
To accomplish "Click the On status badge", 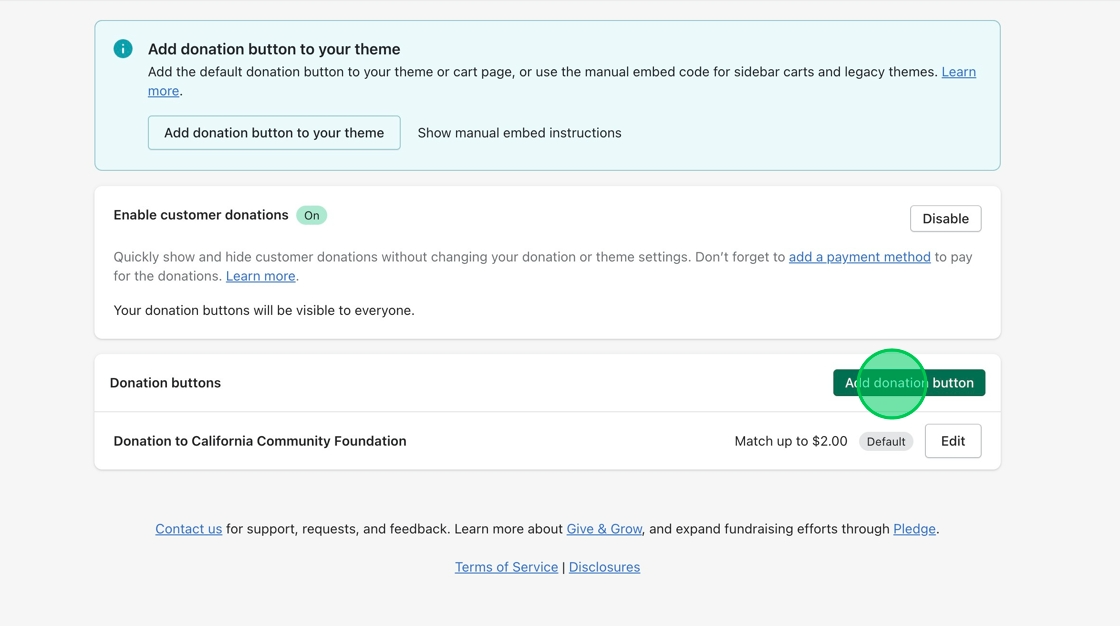I will tap(311, 215).
